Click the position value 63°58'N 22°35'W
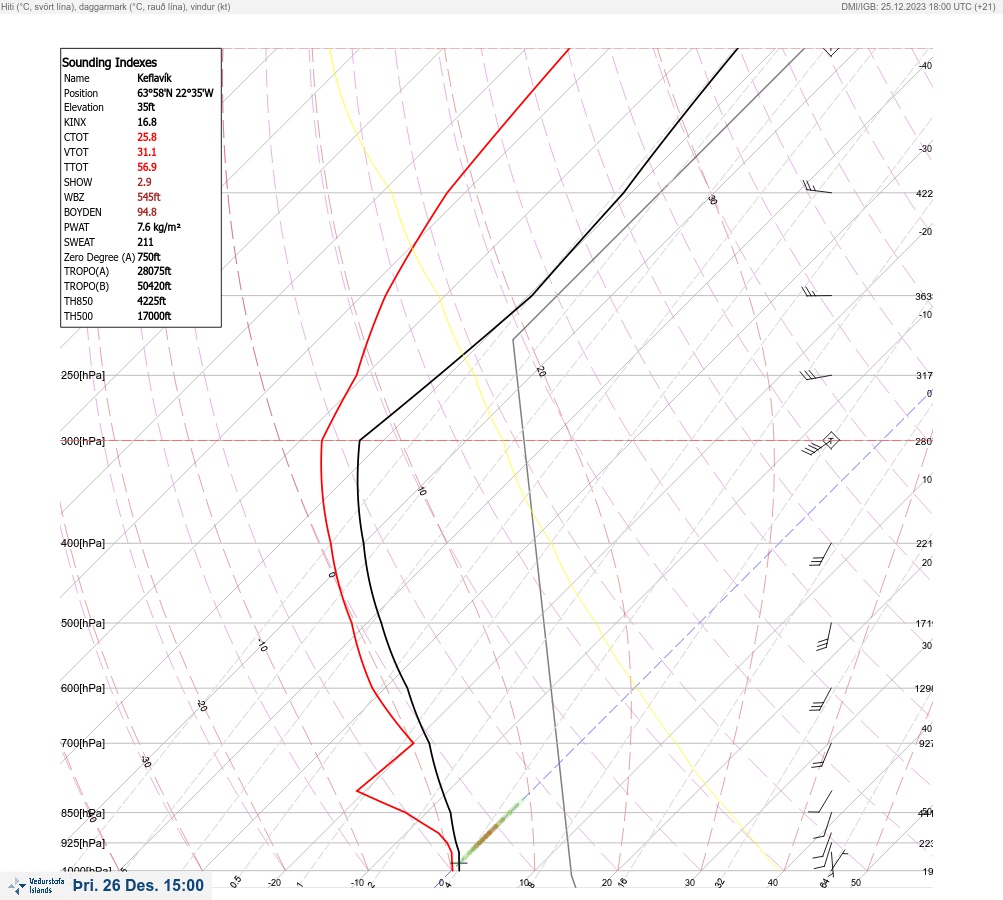 [x=175, y=93]
